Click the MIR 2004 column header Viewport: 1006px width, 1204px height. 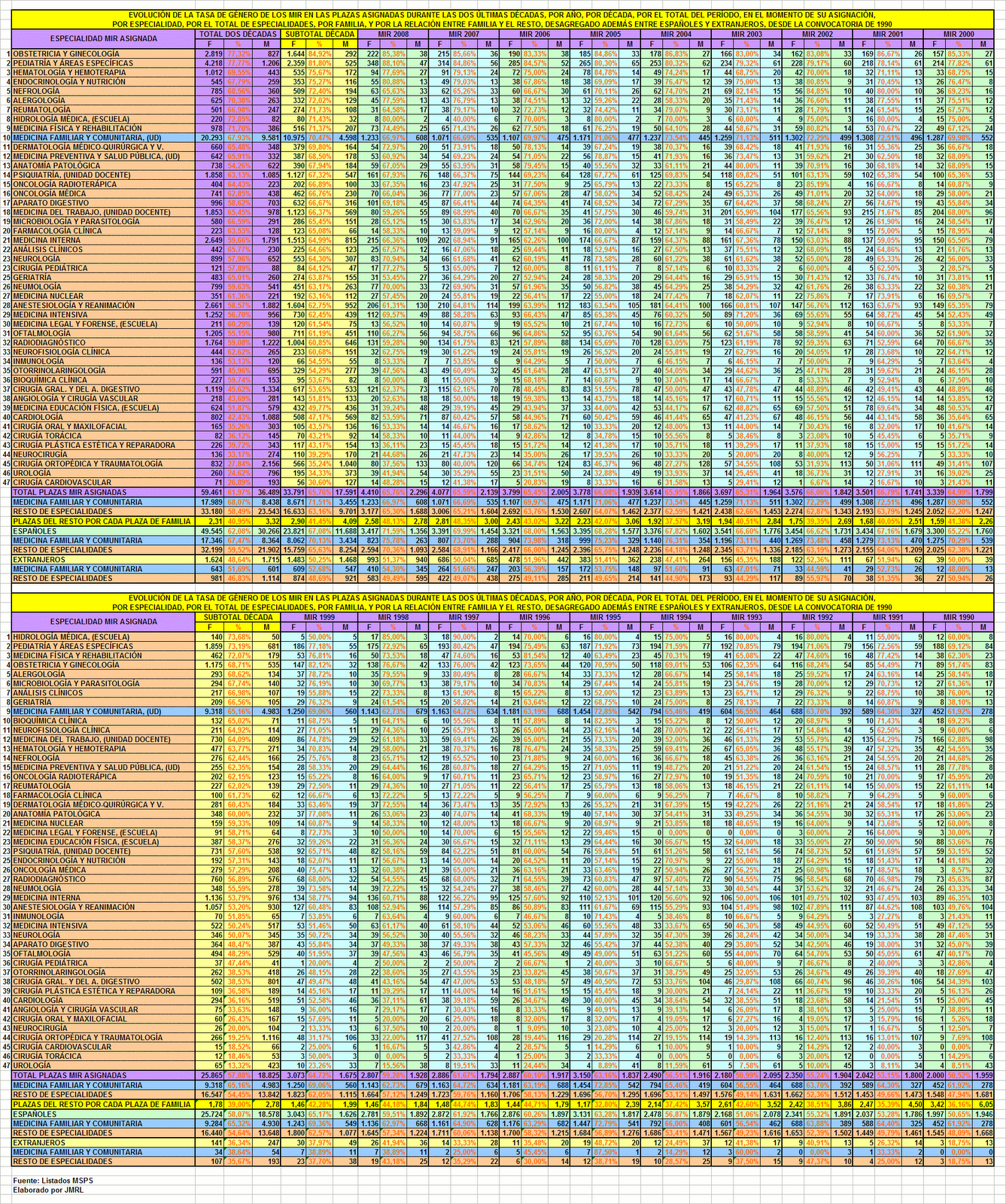pyautogui.click(x=677, y=34)
